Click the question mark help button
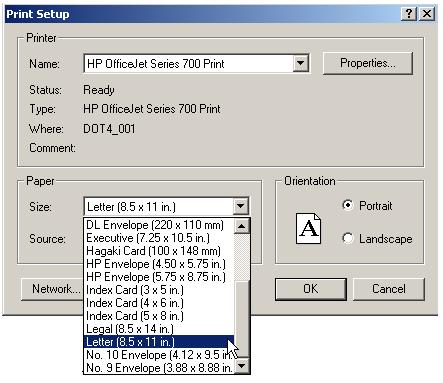The height and width of the screenshot is (383, 443). click(x=409, y=14)
